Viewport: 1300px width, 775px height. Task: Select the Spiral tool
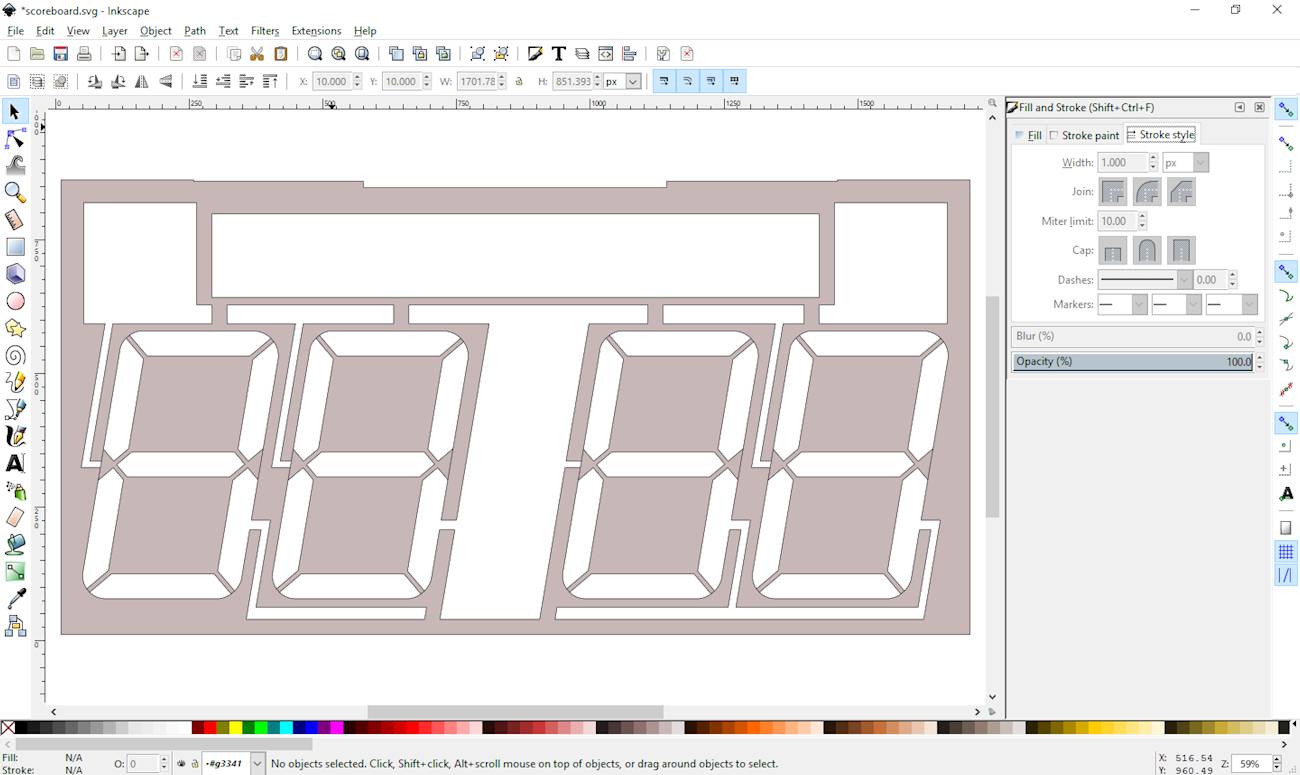(x=15, y=355)
